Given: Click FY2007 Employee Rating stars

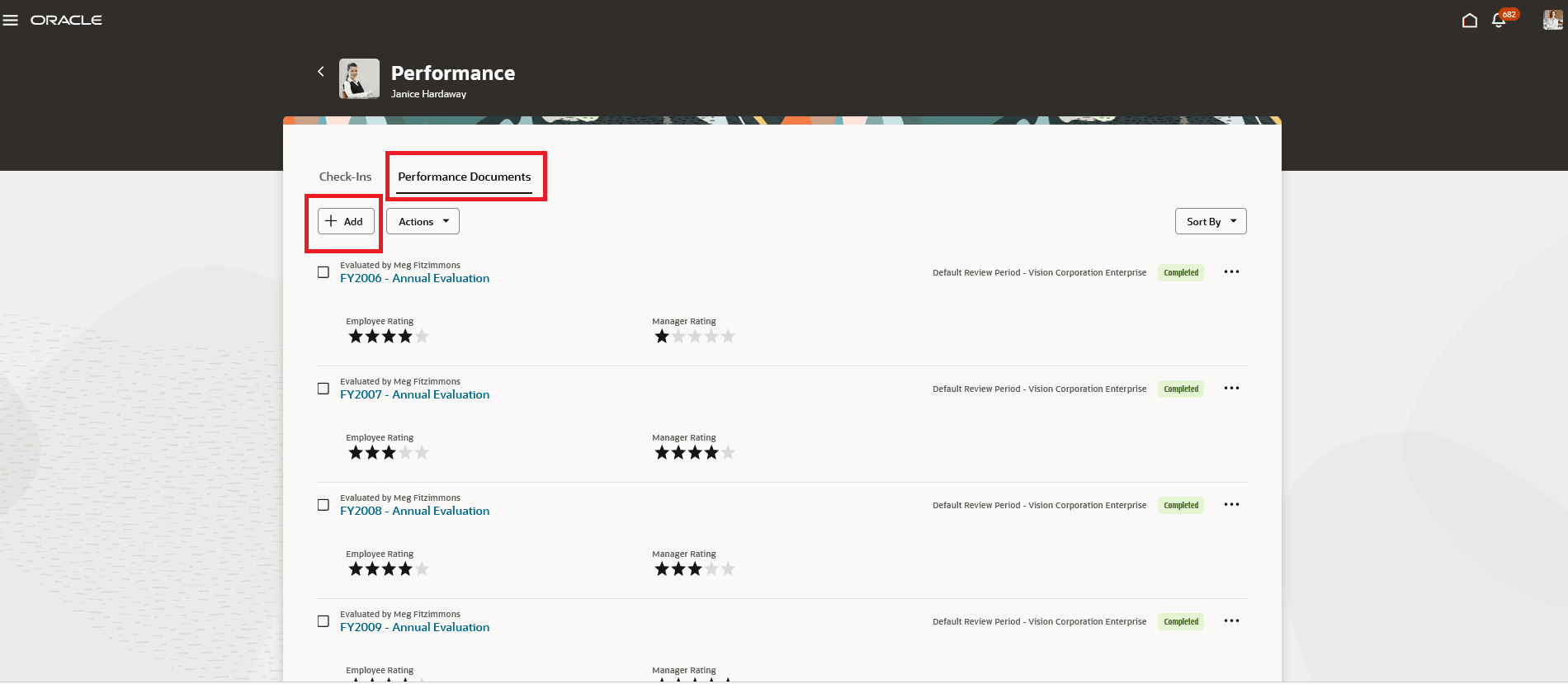Looking at the screenshot, I should [388, 453].
